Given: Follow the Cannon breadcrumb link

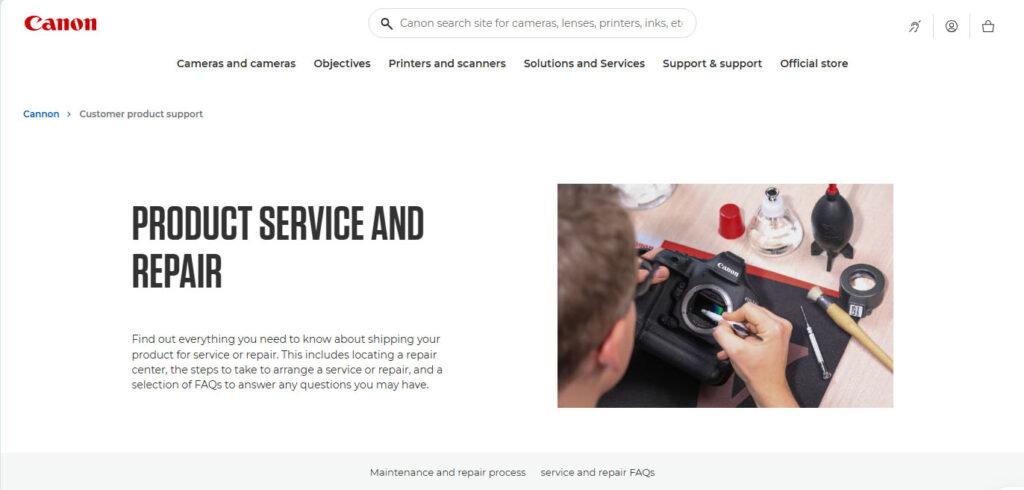Looking at the screenshot, I should (x=41, y=114).
